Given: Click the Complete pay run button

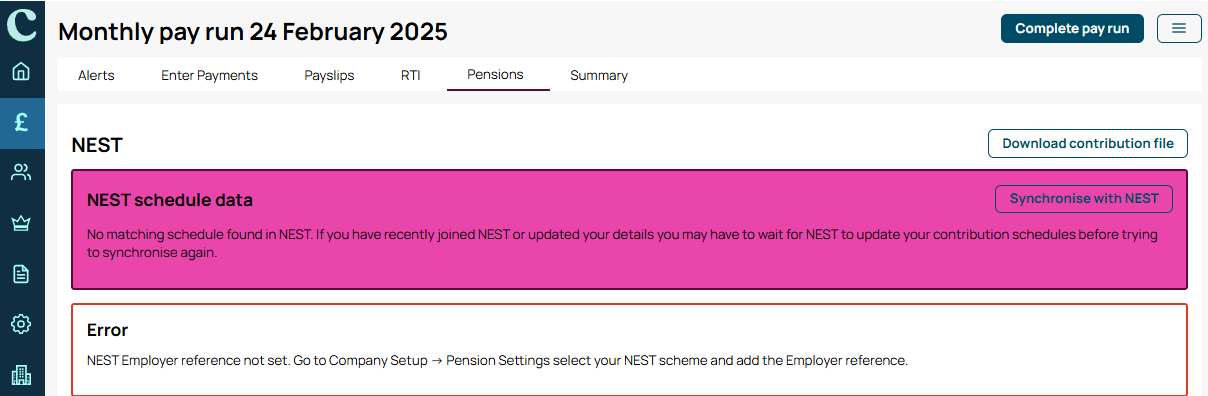Looking at the screenshot, I should coord(1072,28).
